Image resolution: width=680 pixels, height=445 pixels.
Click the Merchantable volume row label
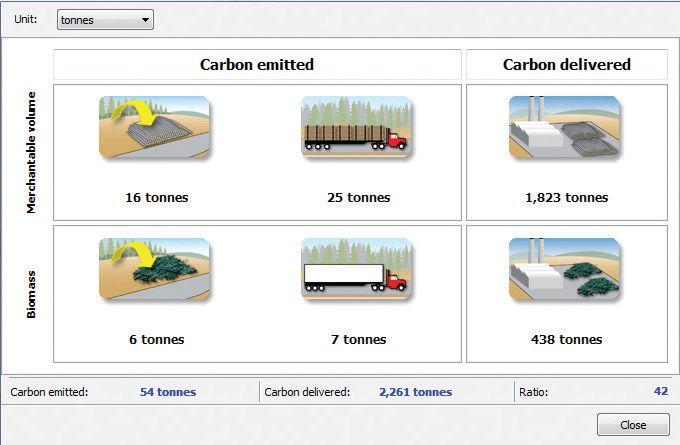[31, 152]
